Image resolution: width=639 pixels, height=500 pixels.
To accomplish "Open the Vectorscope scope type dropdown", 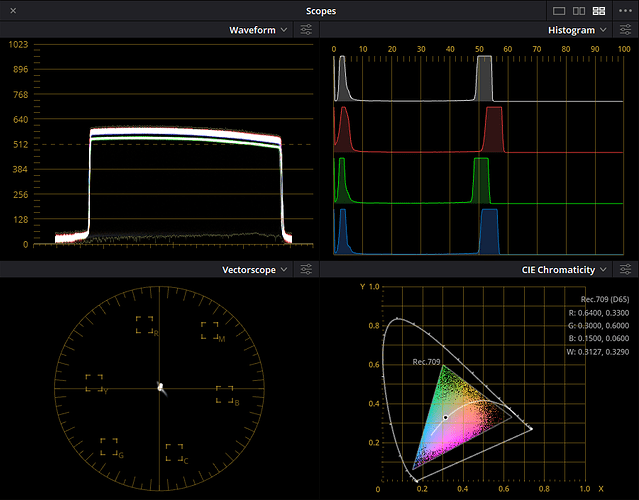I will pos(255,270).
